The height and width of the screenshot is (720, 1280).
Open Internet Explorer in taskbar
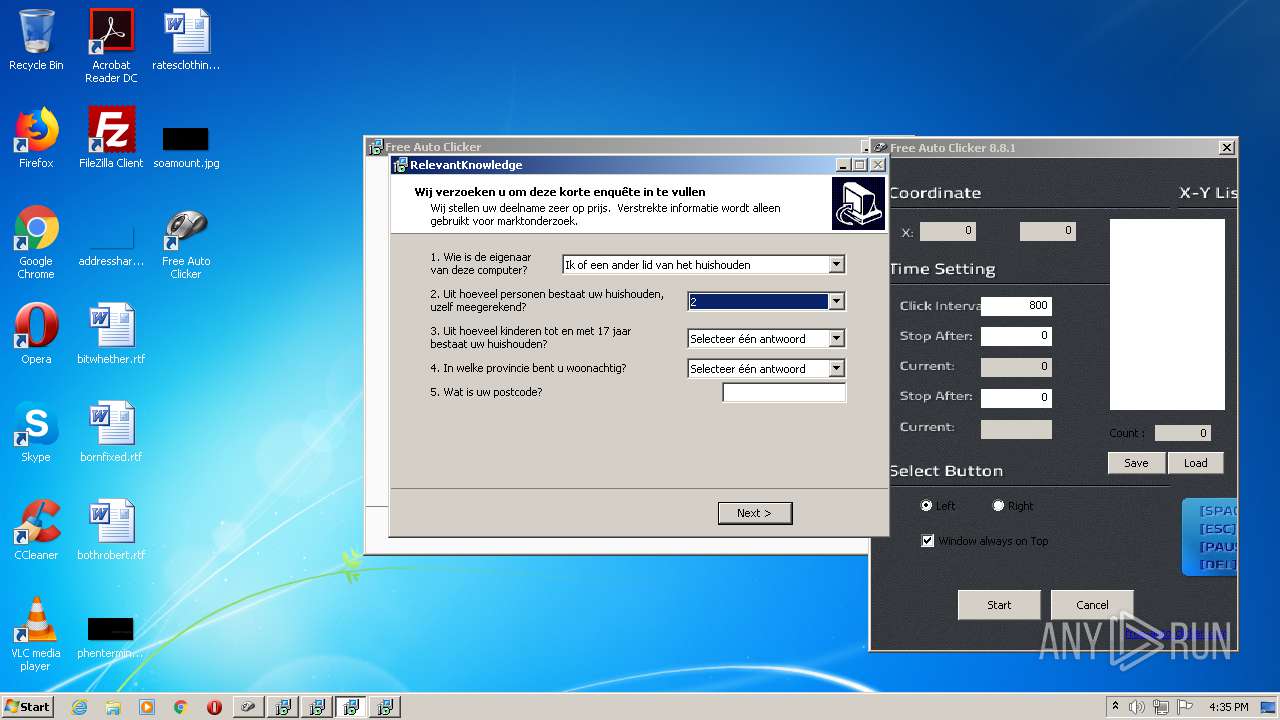pyautogui.click(x=79, y=707)
